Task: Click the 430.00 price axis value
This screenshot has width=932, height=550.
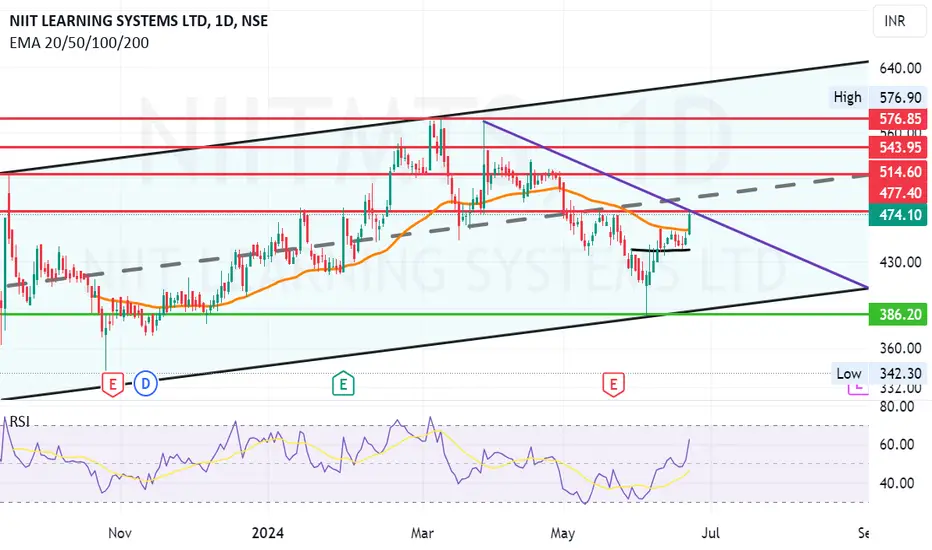Action: pos(900,262)
